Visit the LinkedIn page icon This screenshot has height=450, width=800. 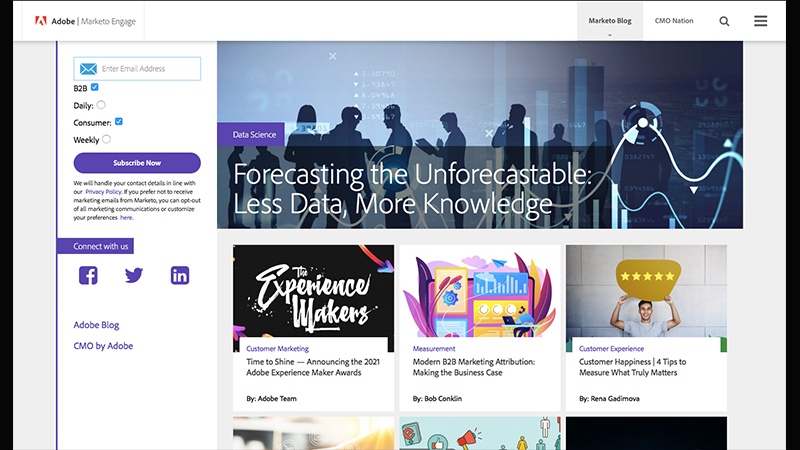pos(180,276)
